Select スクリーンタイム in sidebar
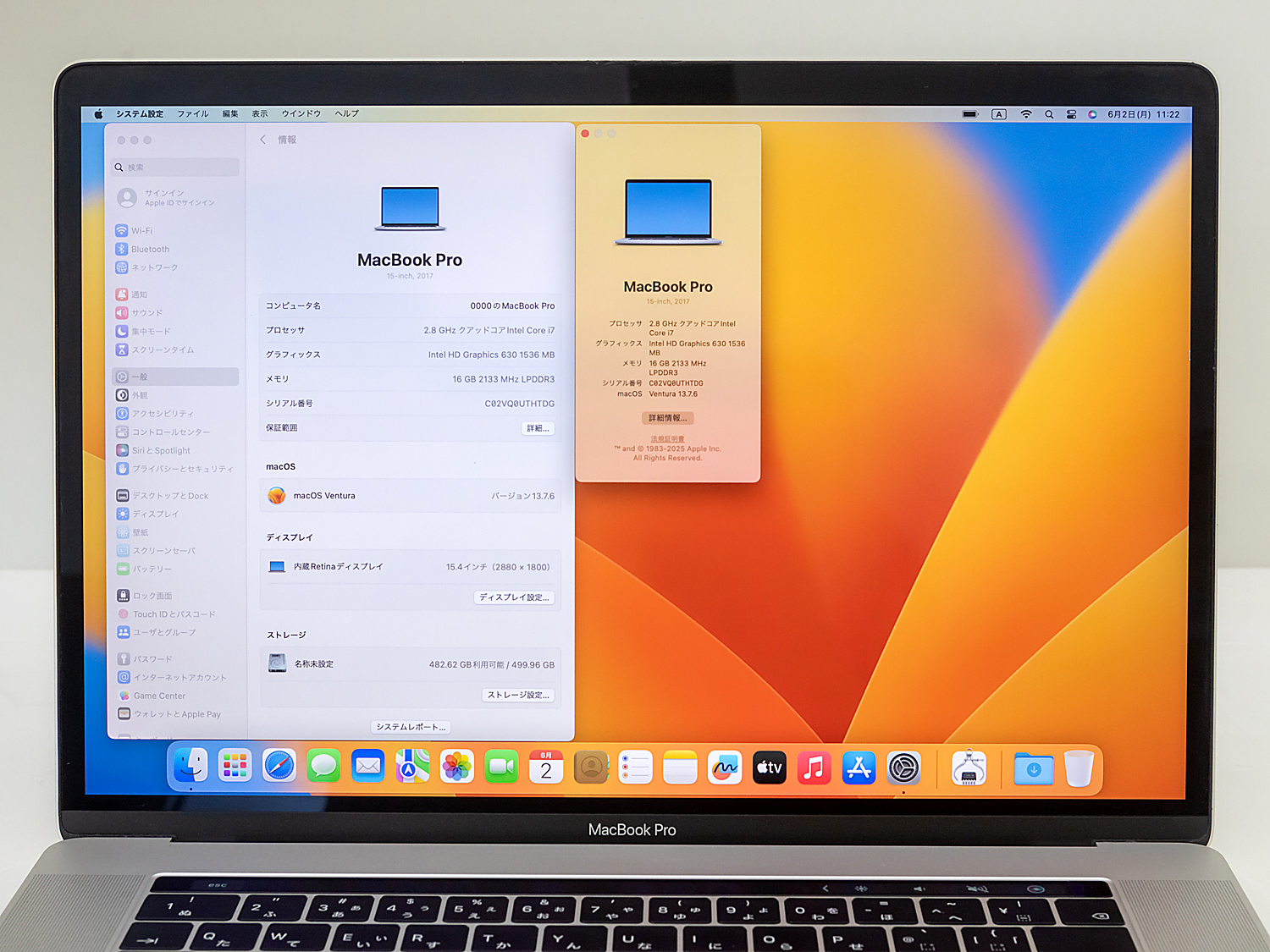Viewport: 1270px width, 952px height. [x=176, y=349]
